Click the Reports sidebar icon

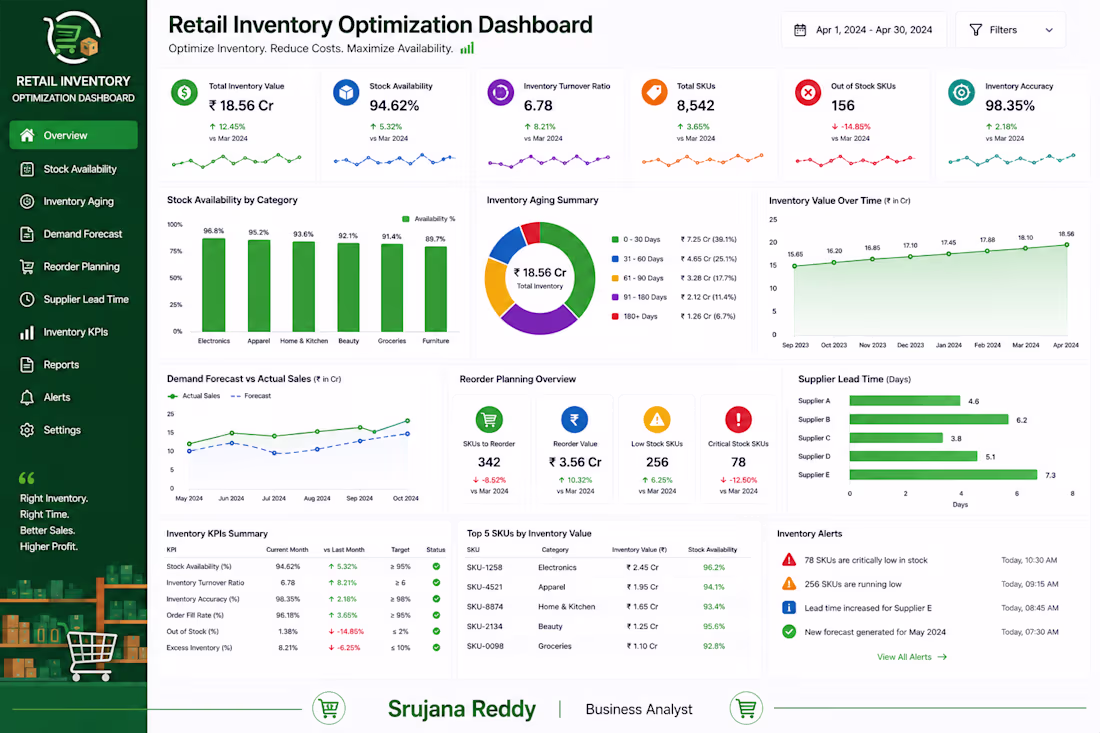pyautogui.click(x=27, y=365)
